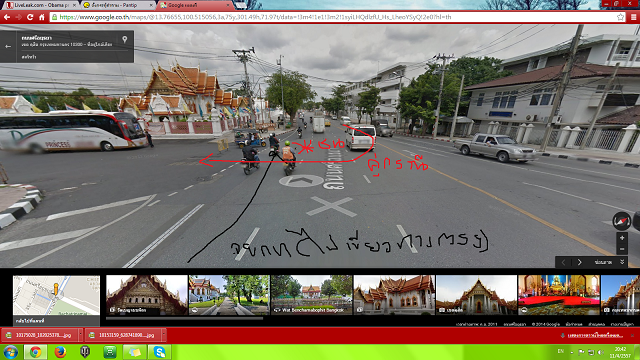640x360 pixels.
Task: Zoom in with the plus button
Action: click(622, 238)
